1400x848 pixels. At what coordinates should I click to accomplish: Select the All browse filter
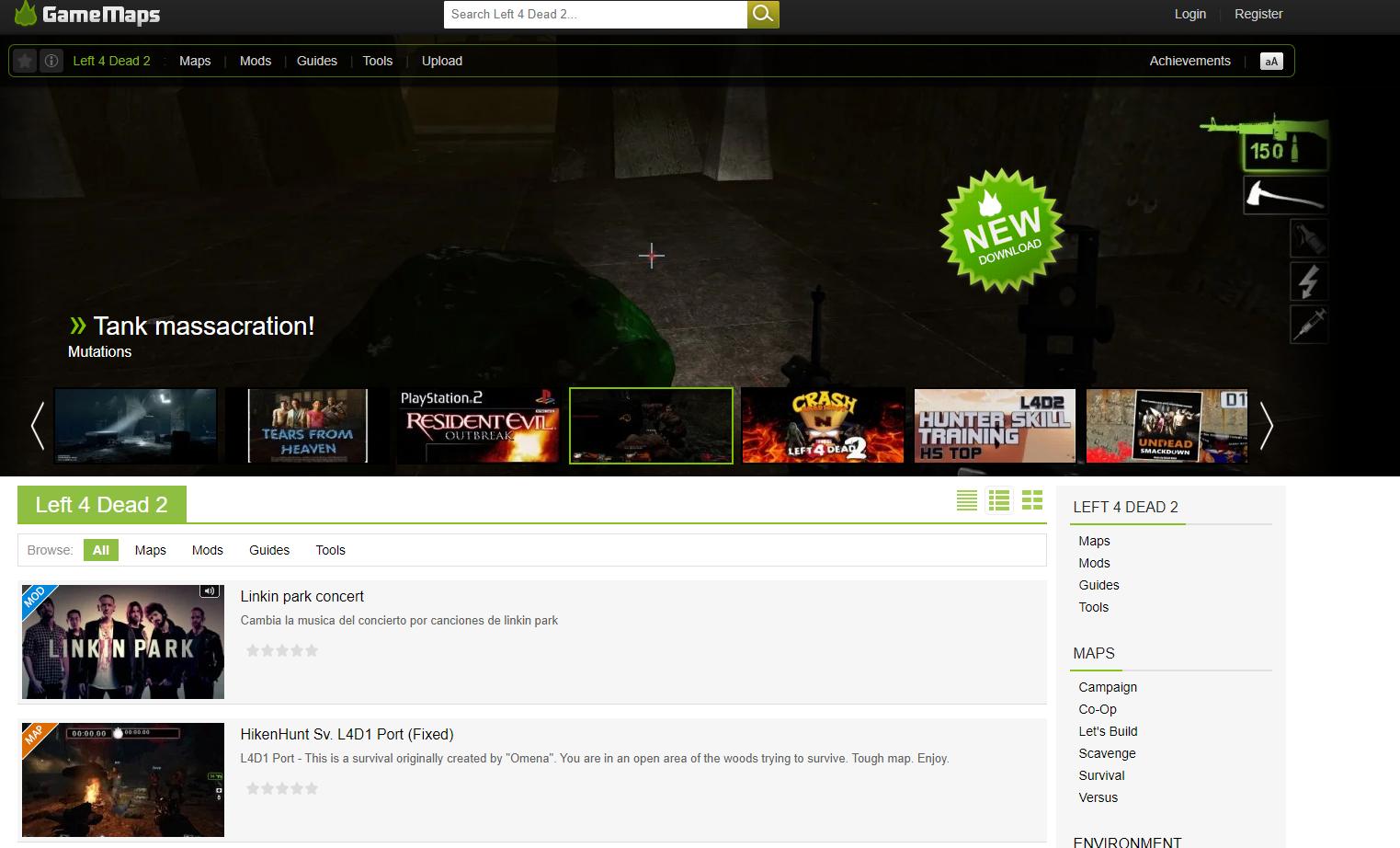pyautogui.click(x=101, y=550)
